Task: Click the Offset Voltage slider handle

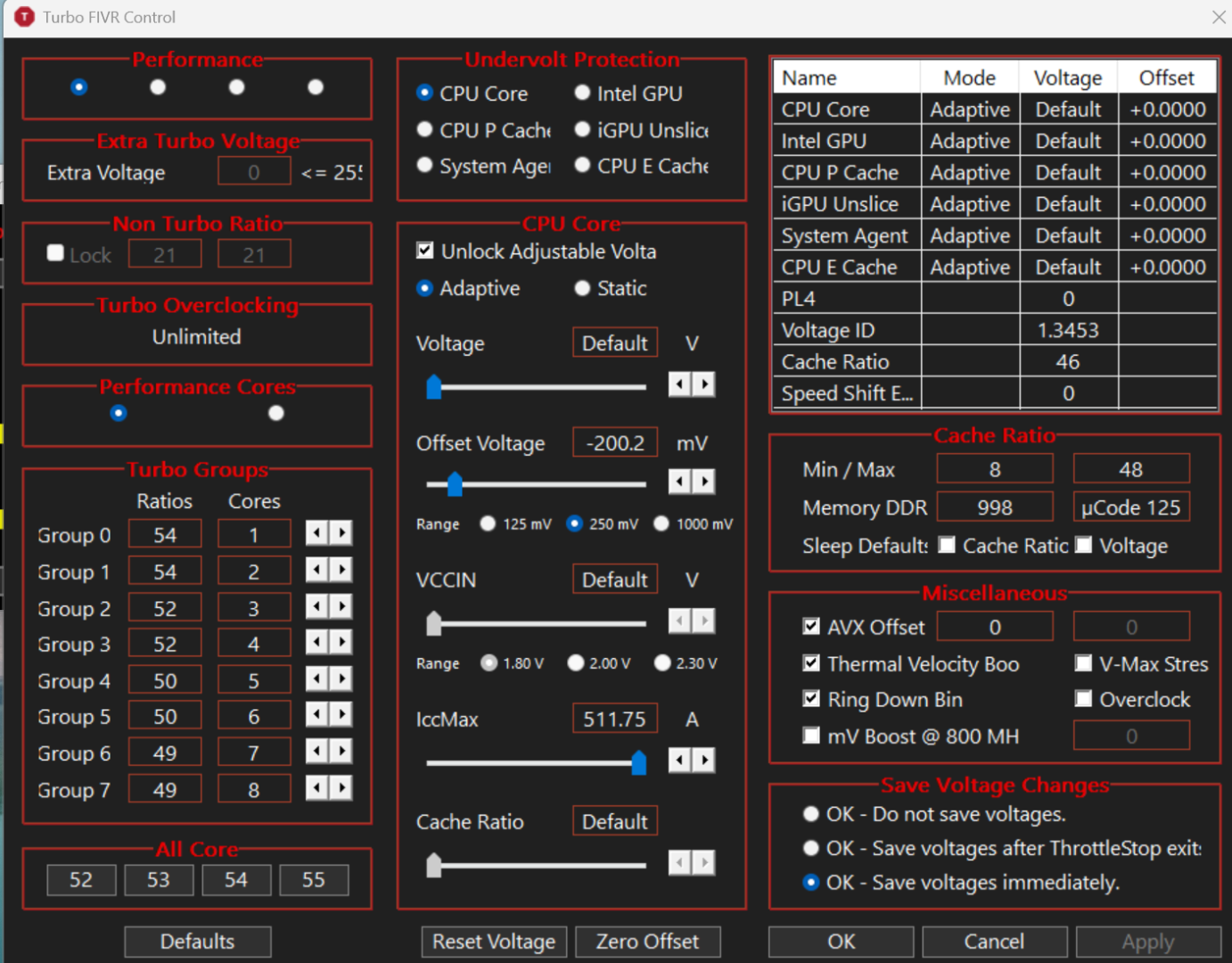Action: tap(455, 484)
